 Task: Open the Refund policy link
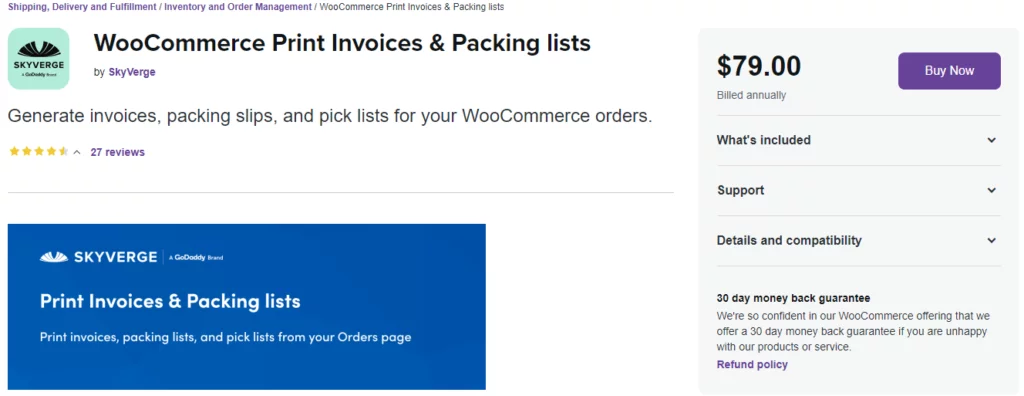752,365
